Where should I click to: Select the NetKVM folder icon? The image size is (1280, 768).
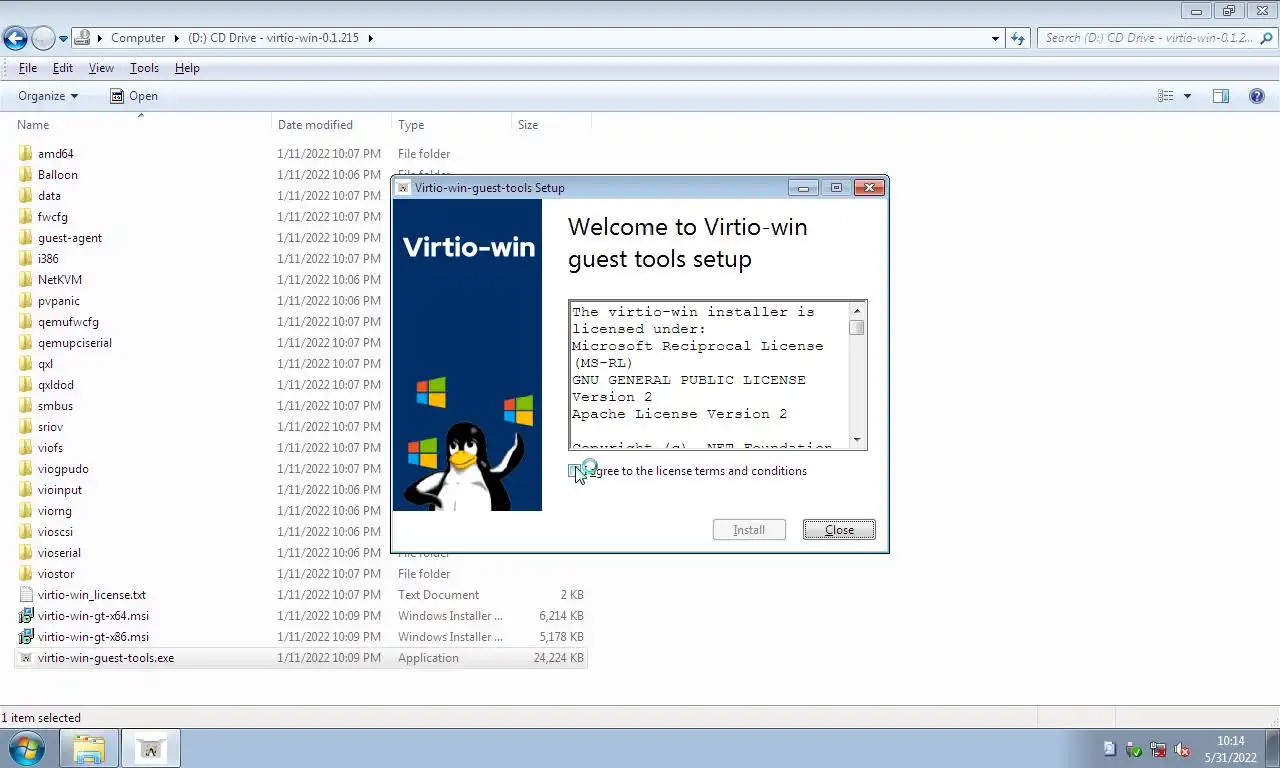tap(26, 280)
